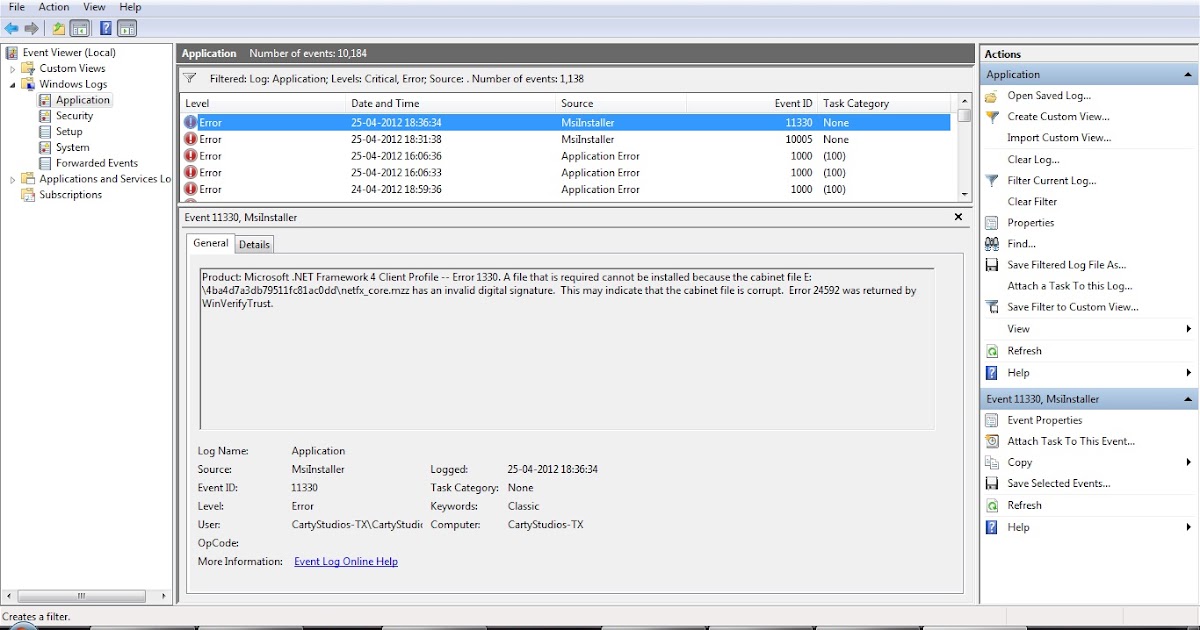Viewport: 1200px width, 630px height.
Task: Switch to the Details tab
Action: coord(254,244)
